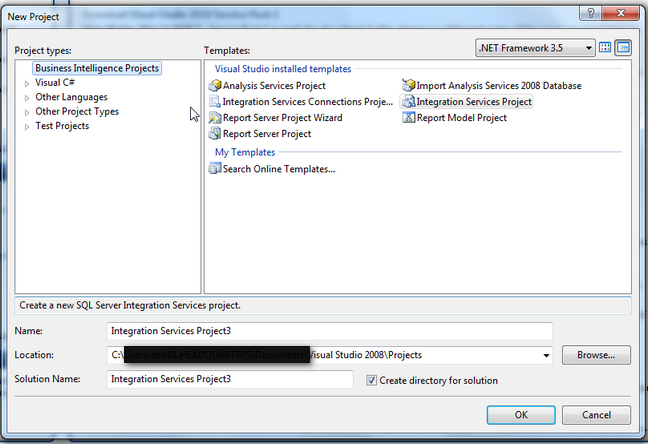The width and height of the screenshot is (648, 444).
Task: Switch templates view to large icons
Action: tap(605, 48)
